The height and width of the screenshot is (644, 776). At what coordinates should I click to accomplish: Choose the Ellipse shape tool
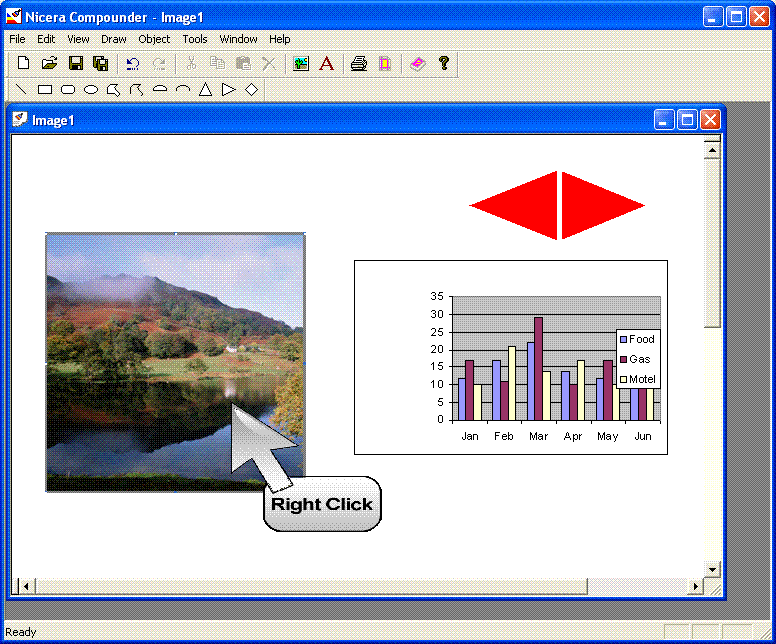pyautogui.click(x=91, y=90)
